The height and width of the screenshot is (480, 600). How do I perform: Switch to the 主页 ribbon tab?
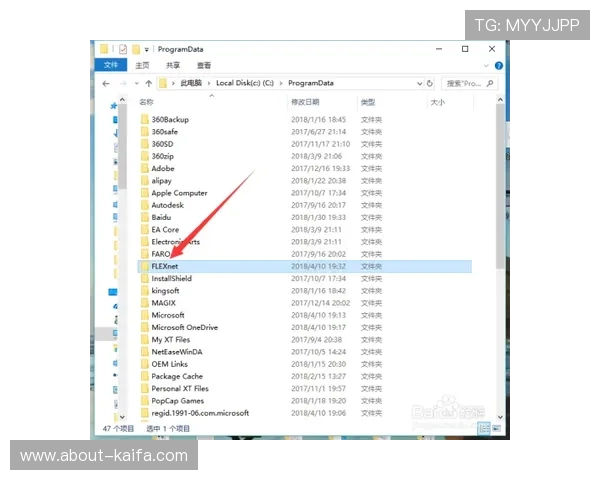[x=142, y=65]
